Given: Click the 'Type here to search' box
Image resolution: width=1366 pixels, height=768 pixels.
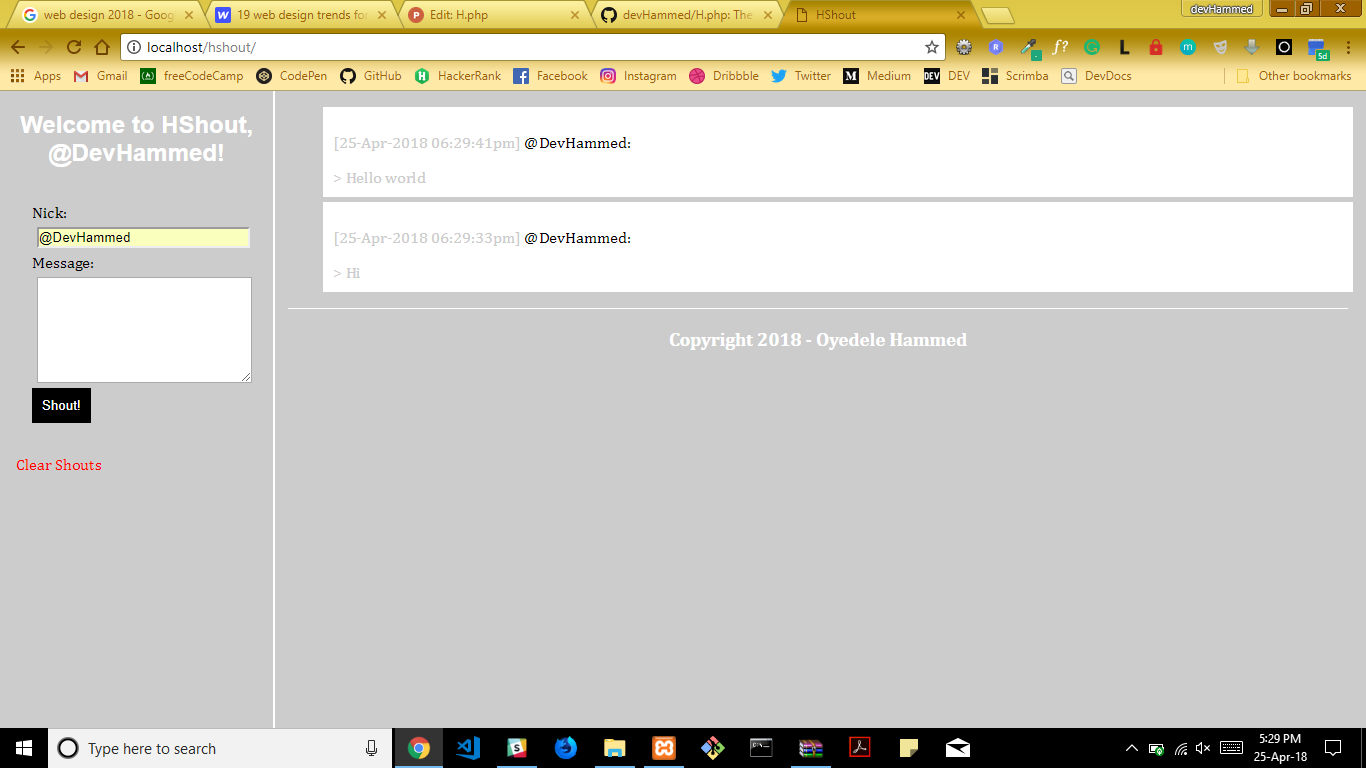Looking at the screenshot, I should (220, 748).
